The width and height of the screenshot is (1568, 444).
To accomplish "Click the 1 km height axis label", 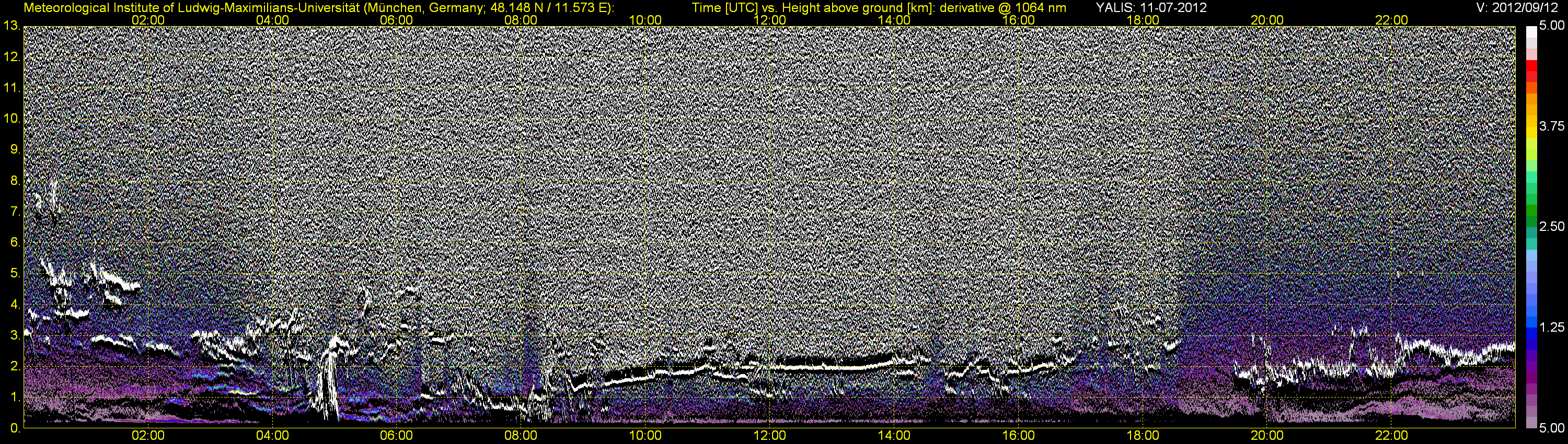I will (x=15, y=397).
